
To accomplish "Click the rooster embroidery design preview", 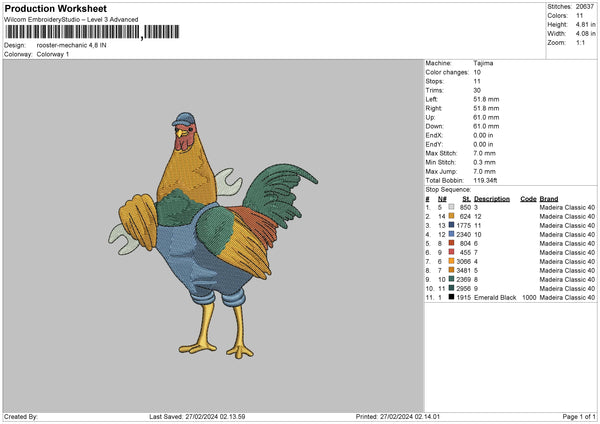I will pos(213,235).
